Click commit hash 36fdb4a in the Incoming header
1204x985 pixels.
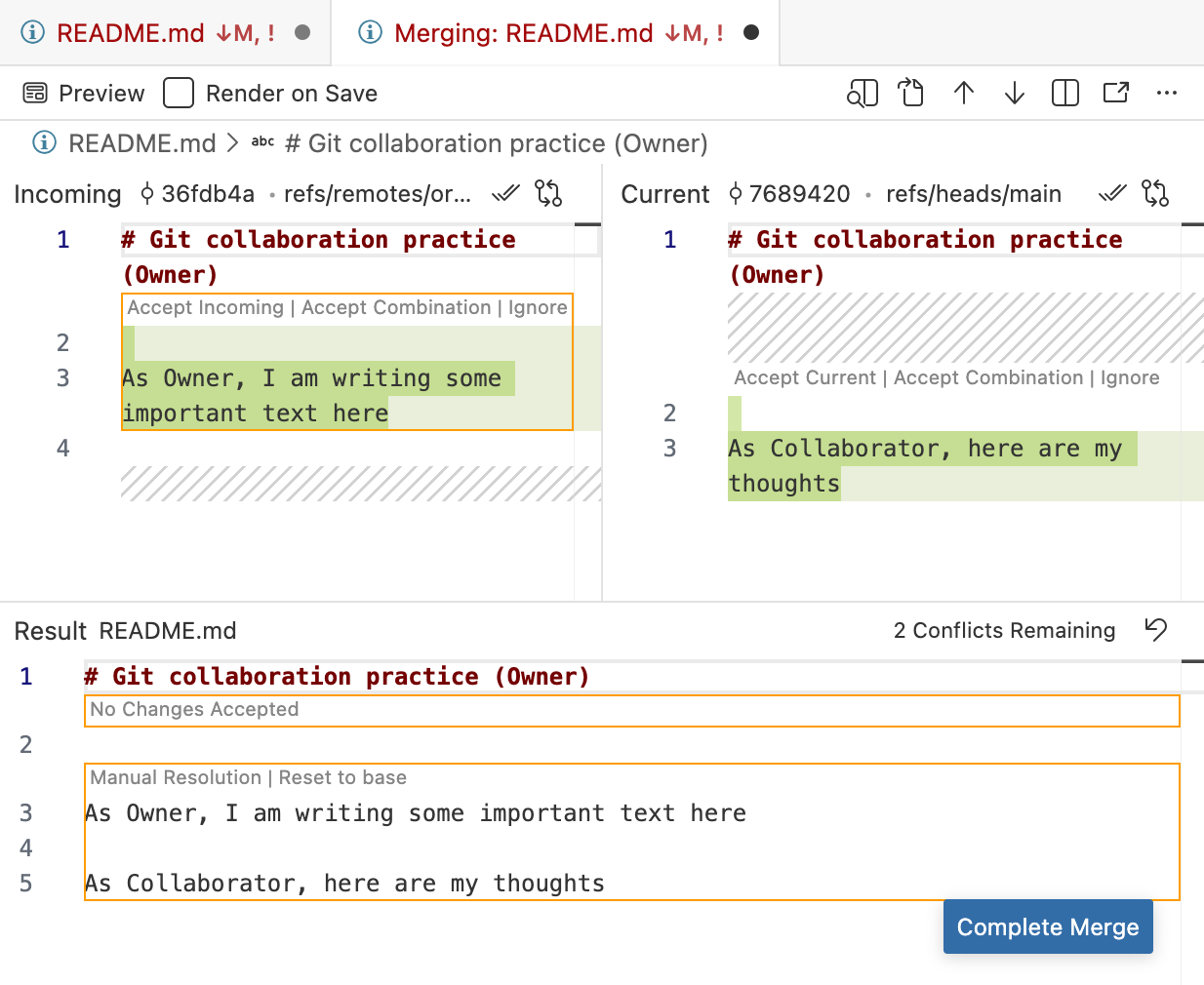tap(208, 194)
